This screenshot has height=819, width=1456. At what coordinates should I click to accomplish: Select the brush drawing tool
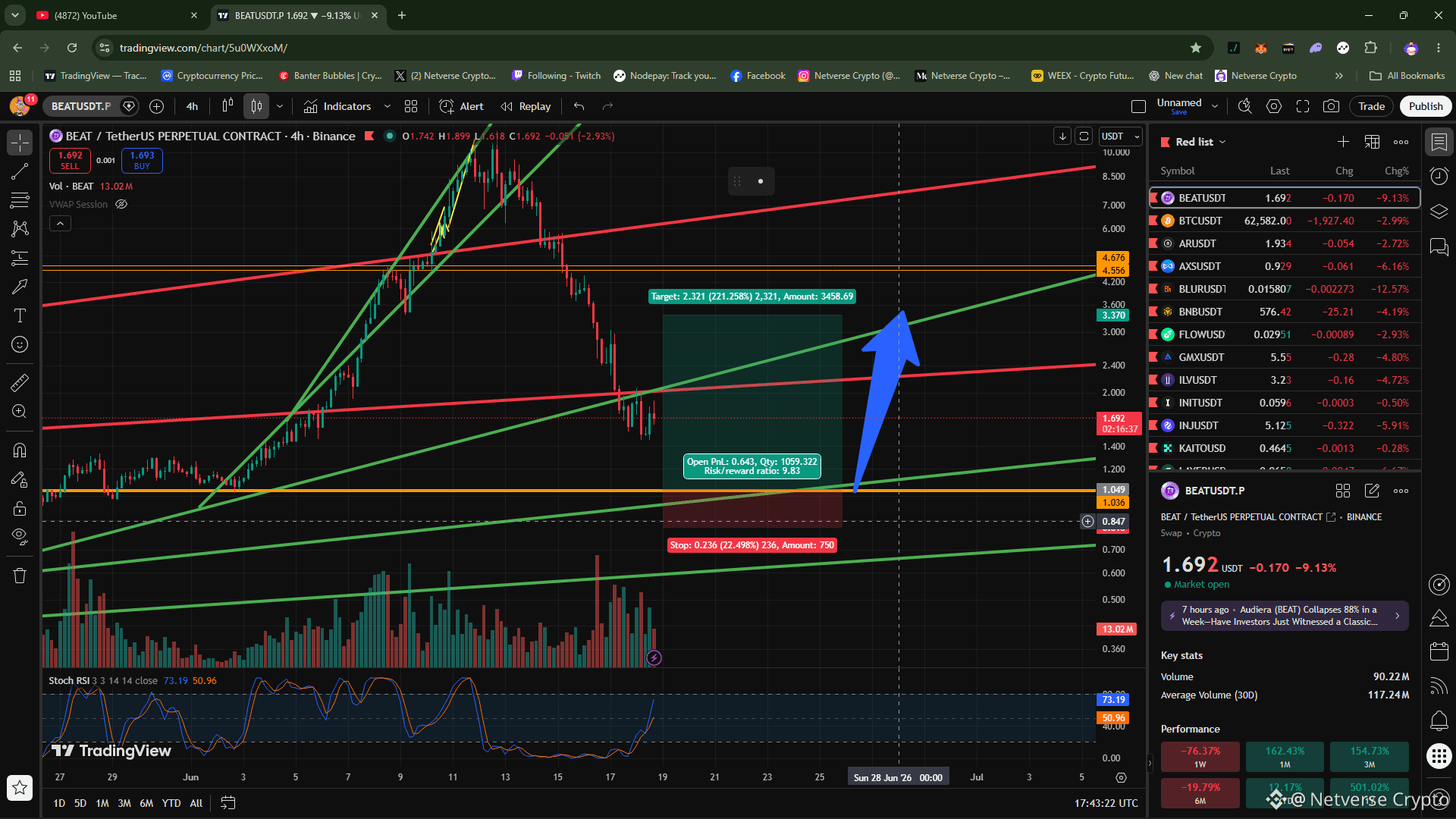(20, 287)
